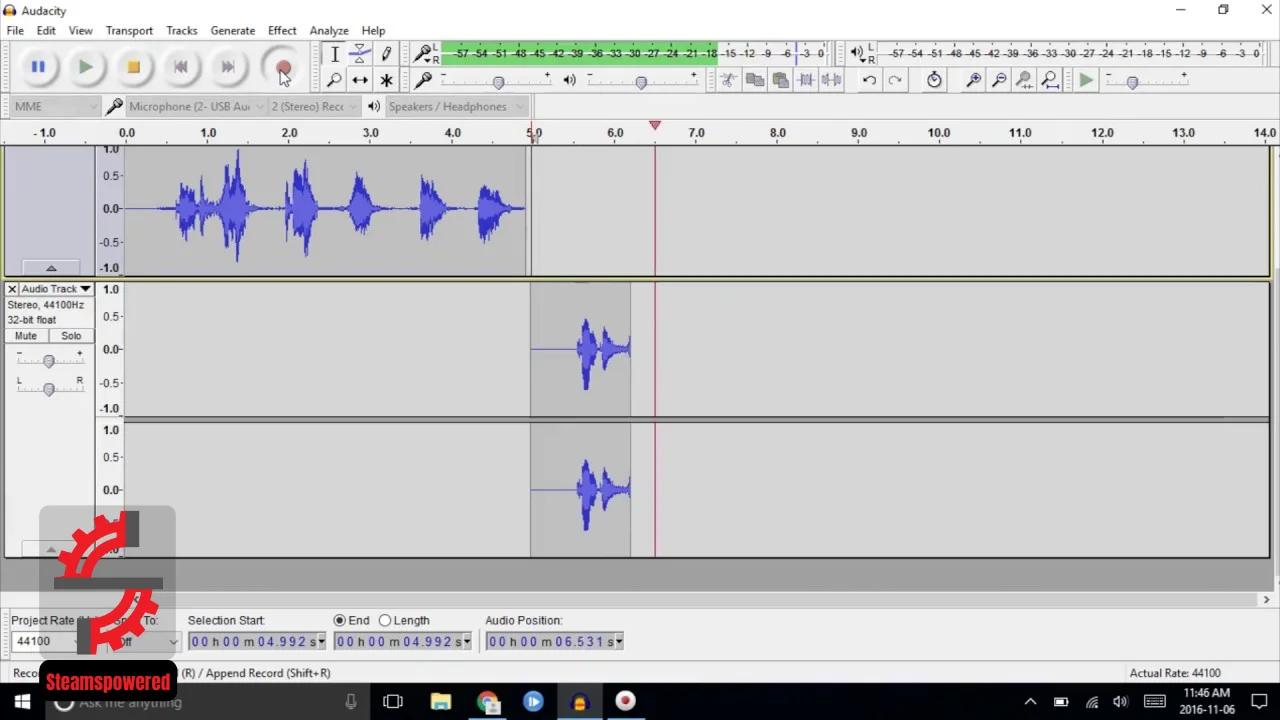
Task: Open Audio Position time format arrow
Action: (x=619, y=642)
